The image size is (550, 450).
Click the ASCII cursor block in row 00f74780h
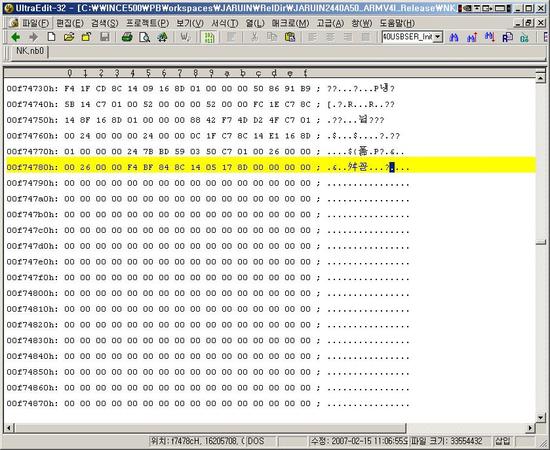392,167
